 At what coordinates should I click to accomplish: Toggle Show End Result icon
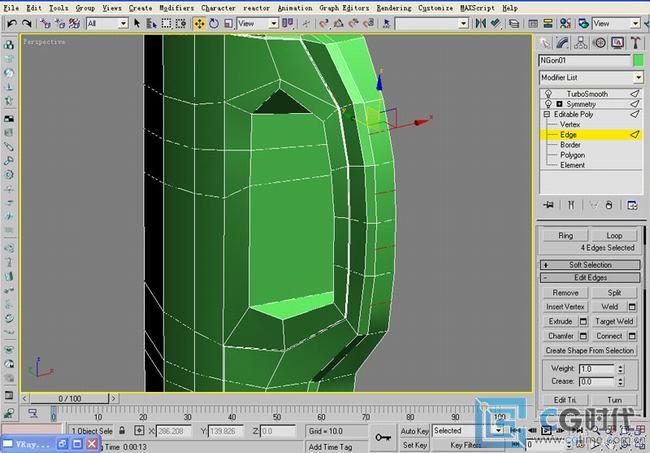pos(571,205)
